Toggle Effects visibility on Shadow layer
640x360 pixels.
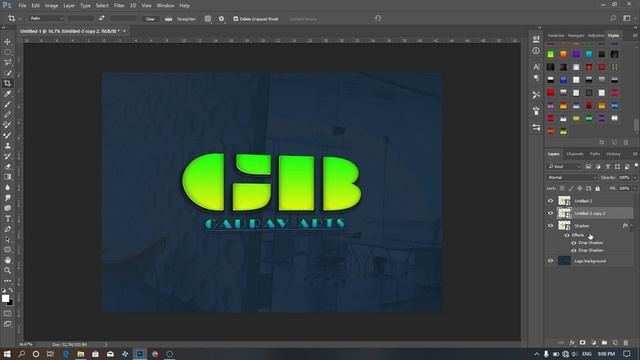click(x=567, y=236)
